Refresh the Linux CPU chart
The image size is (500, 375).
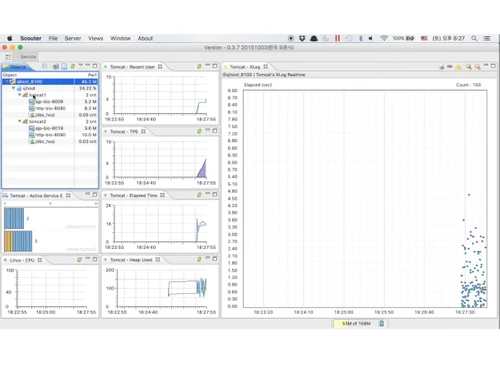click(79, 259)
